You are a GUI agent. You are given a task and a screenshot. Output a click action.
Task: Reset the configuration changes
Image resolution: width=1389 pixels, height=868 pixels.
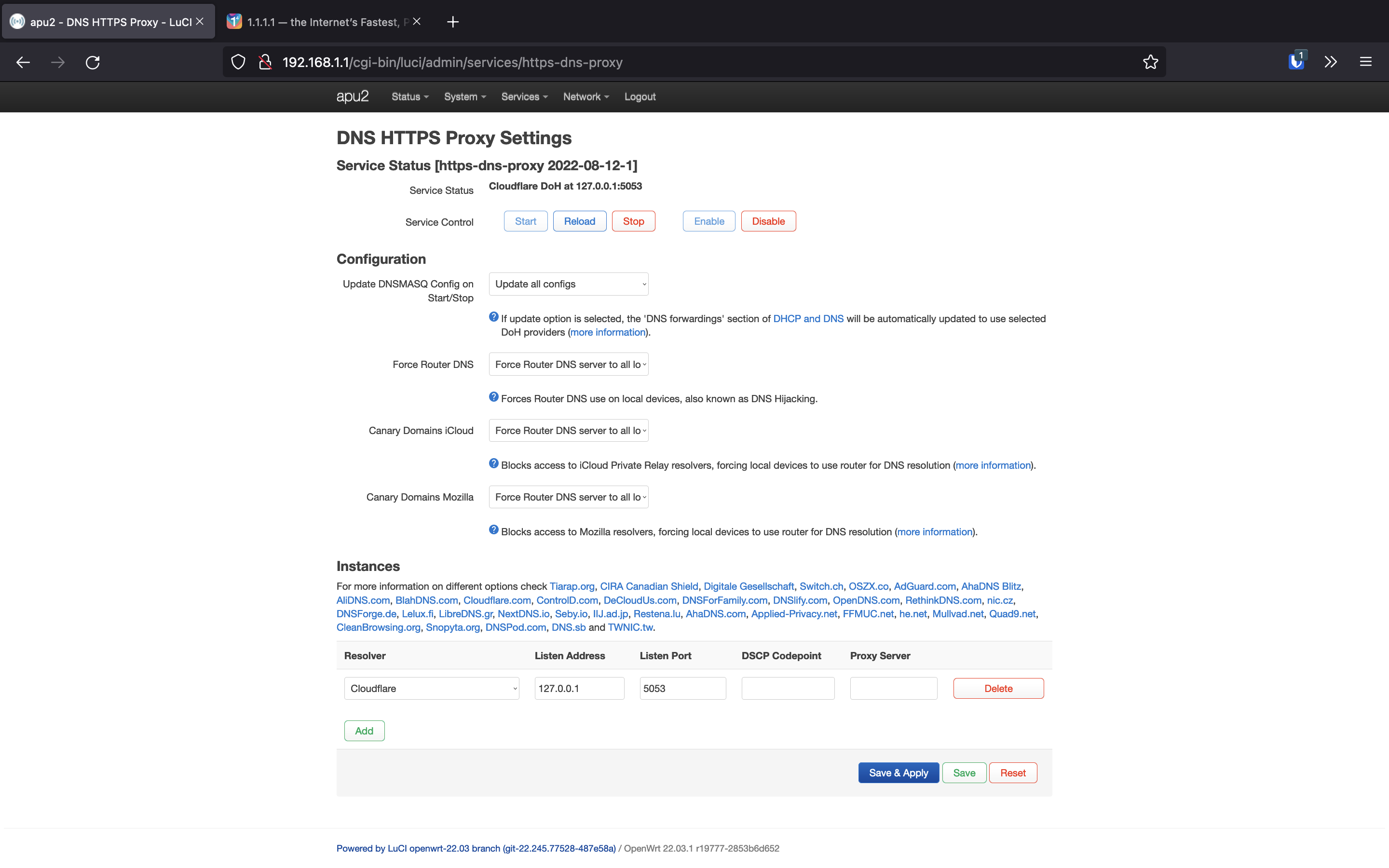1013,773
